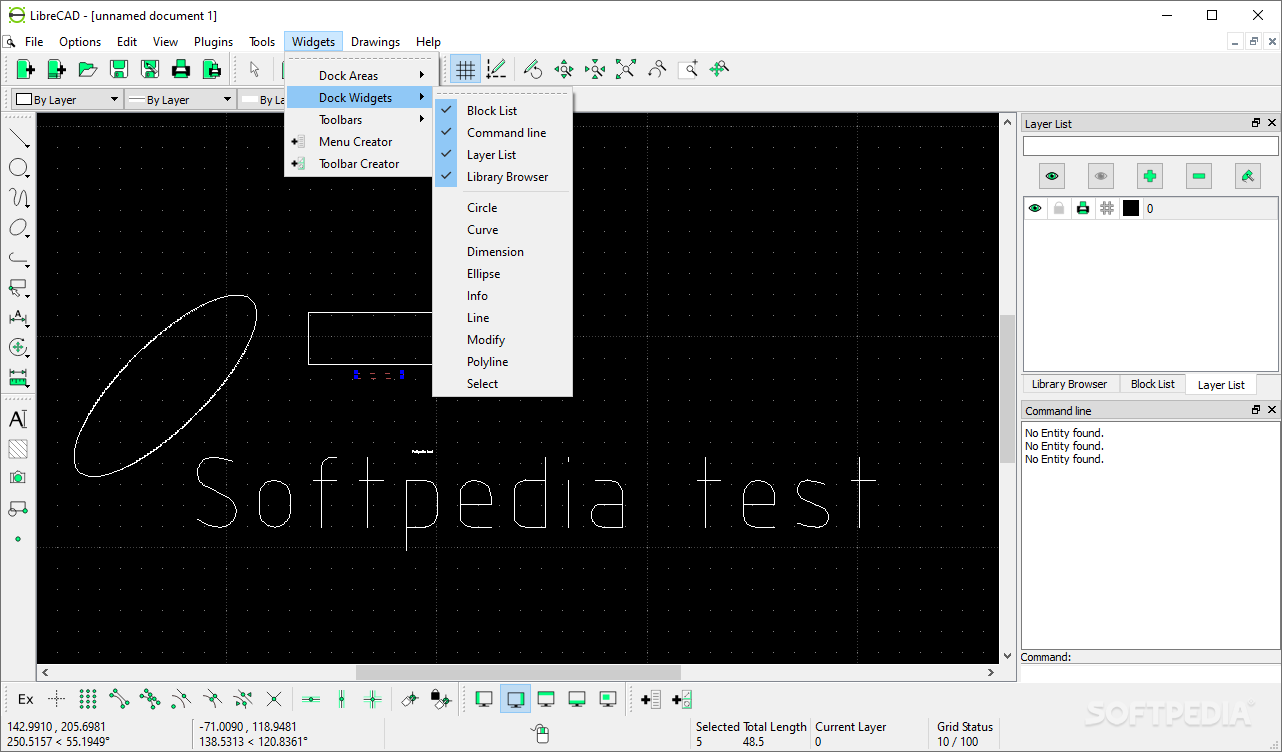Image resolution: width=1282 pixels, height=752 pixels.
Task: Toggle Free Snap crosshair icon
Action: (57, 699)
